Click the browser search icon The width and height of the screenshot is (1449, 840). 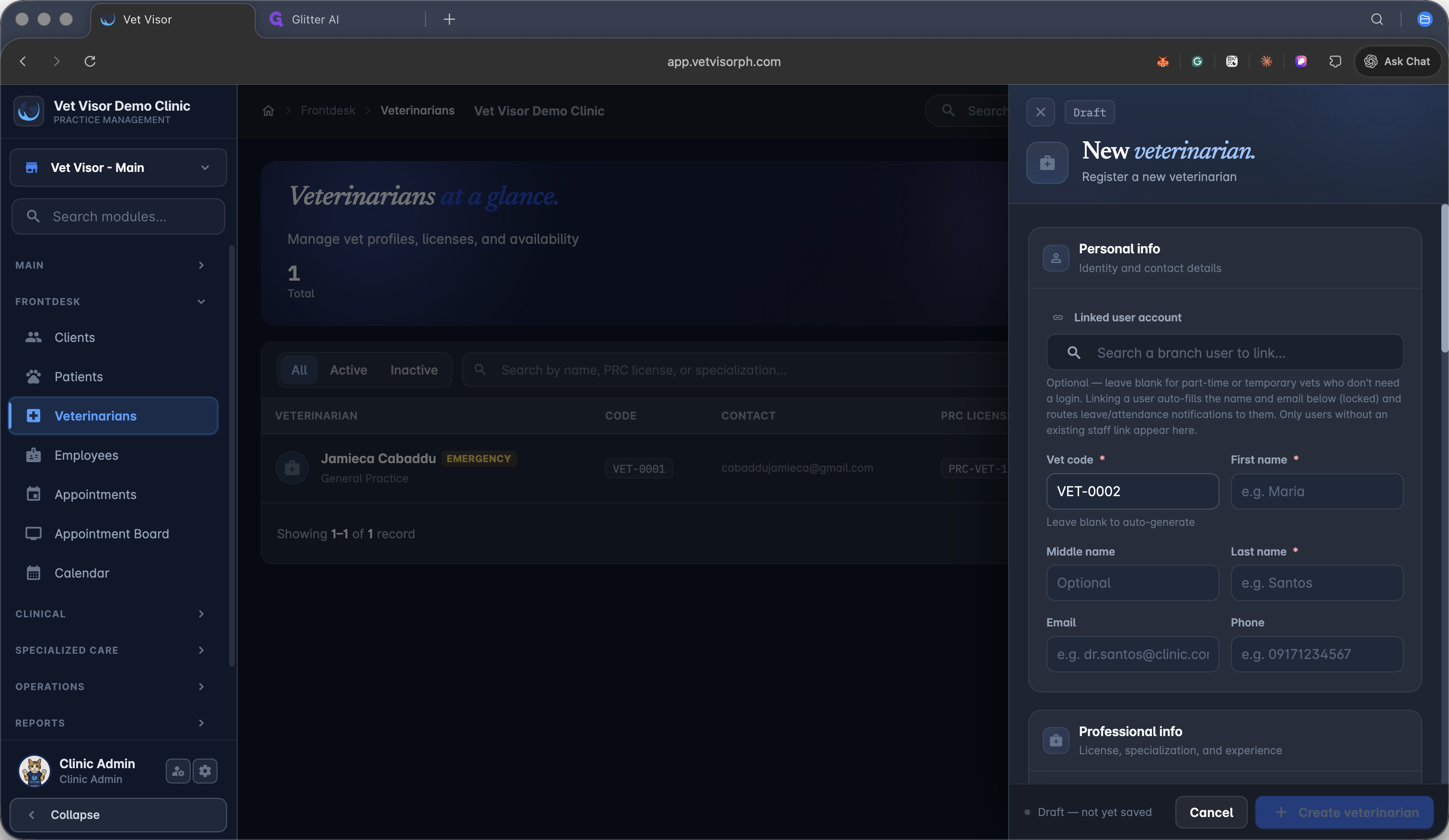click(1377, 19)
